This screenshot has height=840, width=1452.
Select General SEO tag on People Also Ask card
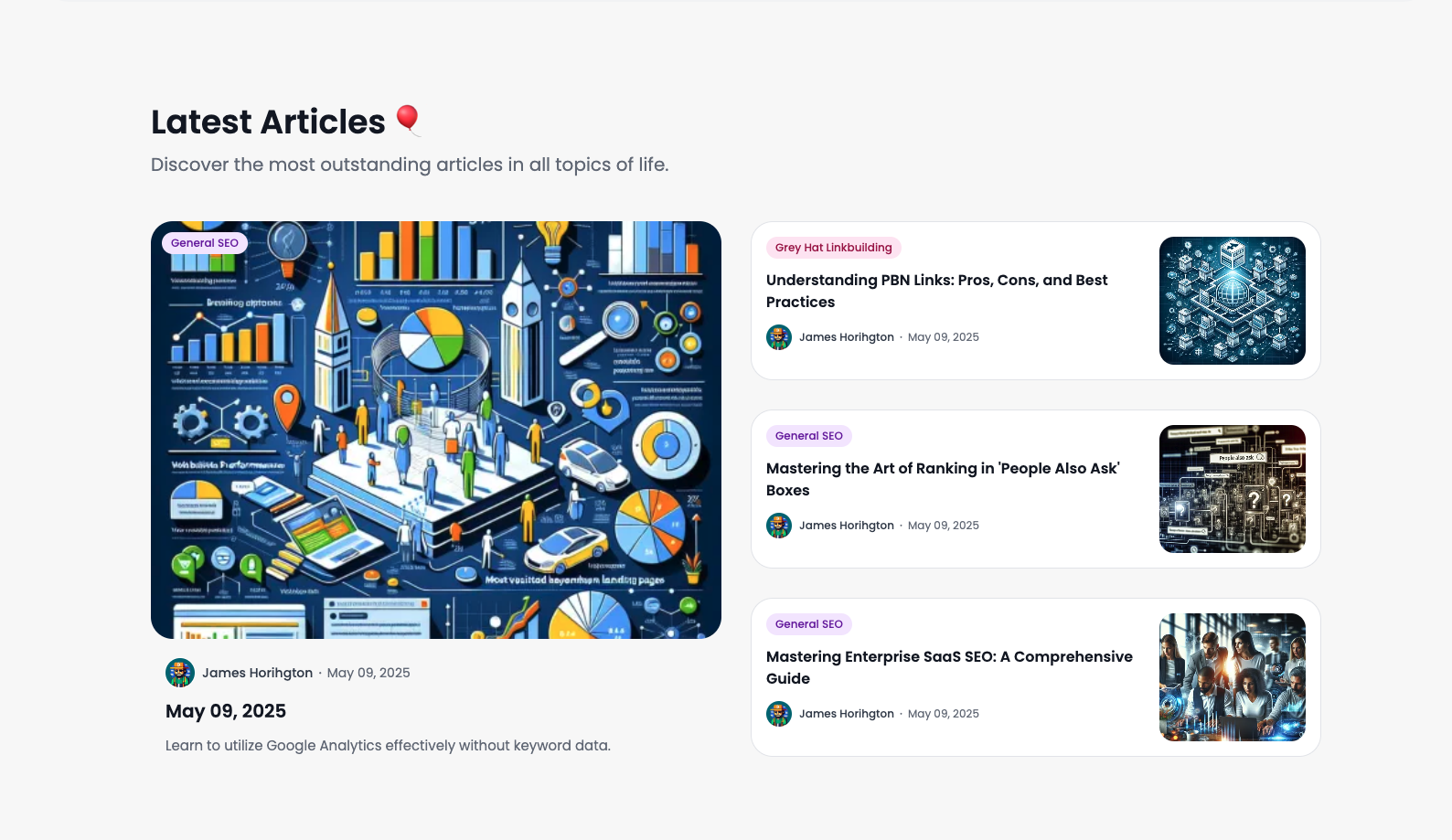click(x=809, y=436)
